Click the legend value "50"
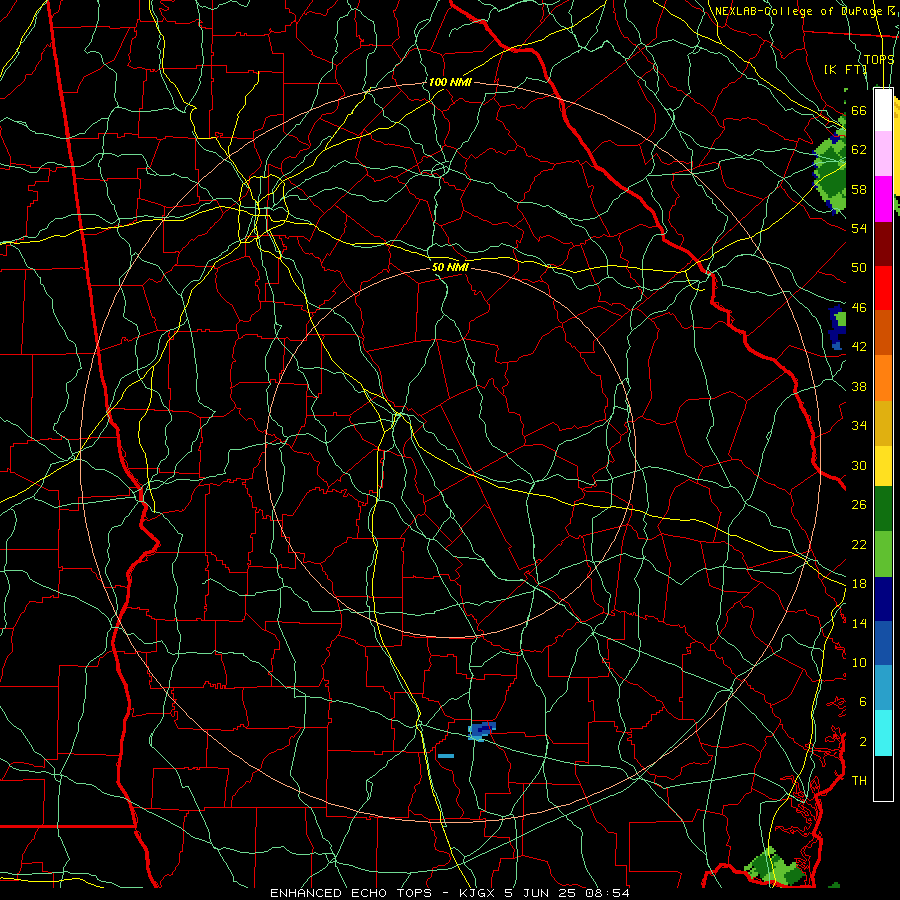 [859, 268]
